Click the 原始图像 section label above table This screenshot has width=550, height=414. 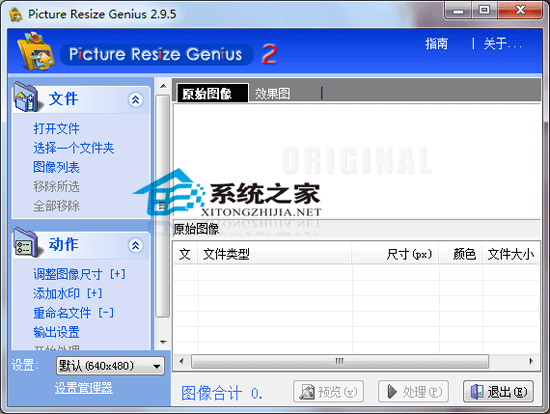coord(196,229)
